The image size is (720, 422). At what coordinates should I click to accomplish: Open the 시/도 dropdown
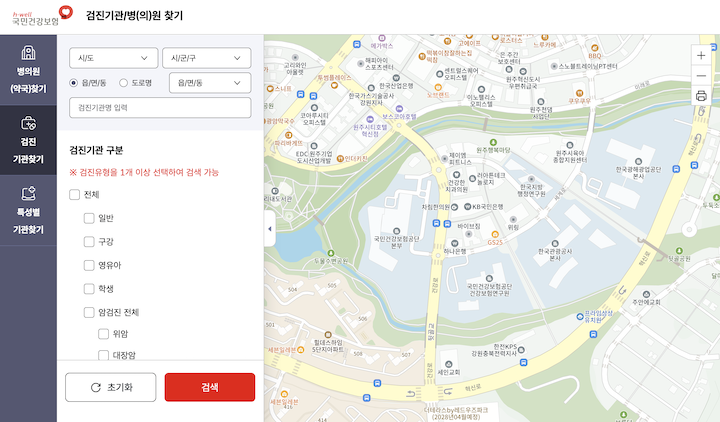pos(114,58)
